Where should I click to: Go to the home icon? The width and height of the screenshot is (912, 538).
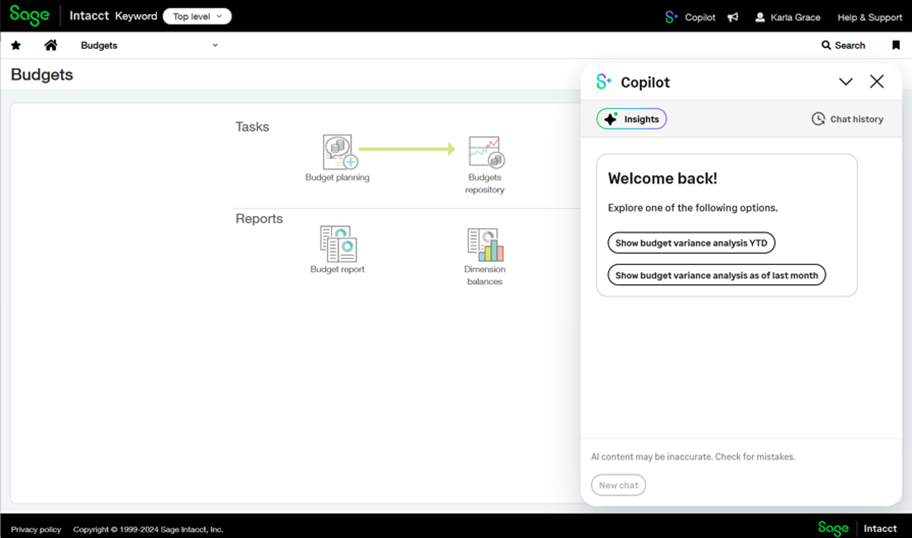click(x=50, y=45)
